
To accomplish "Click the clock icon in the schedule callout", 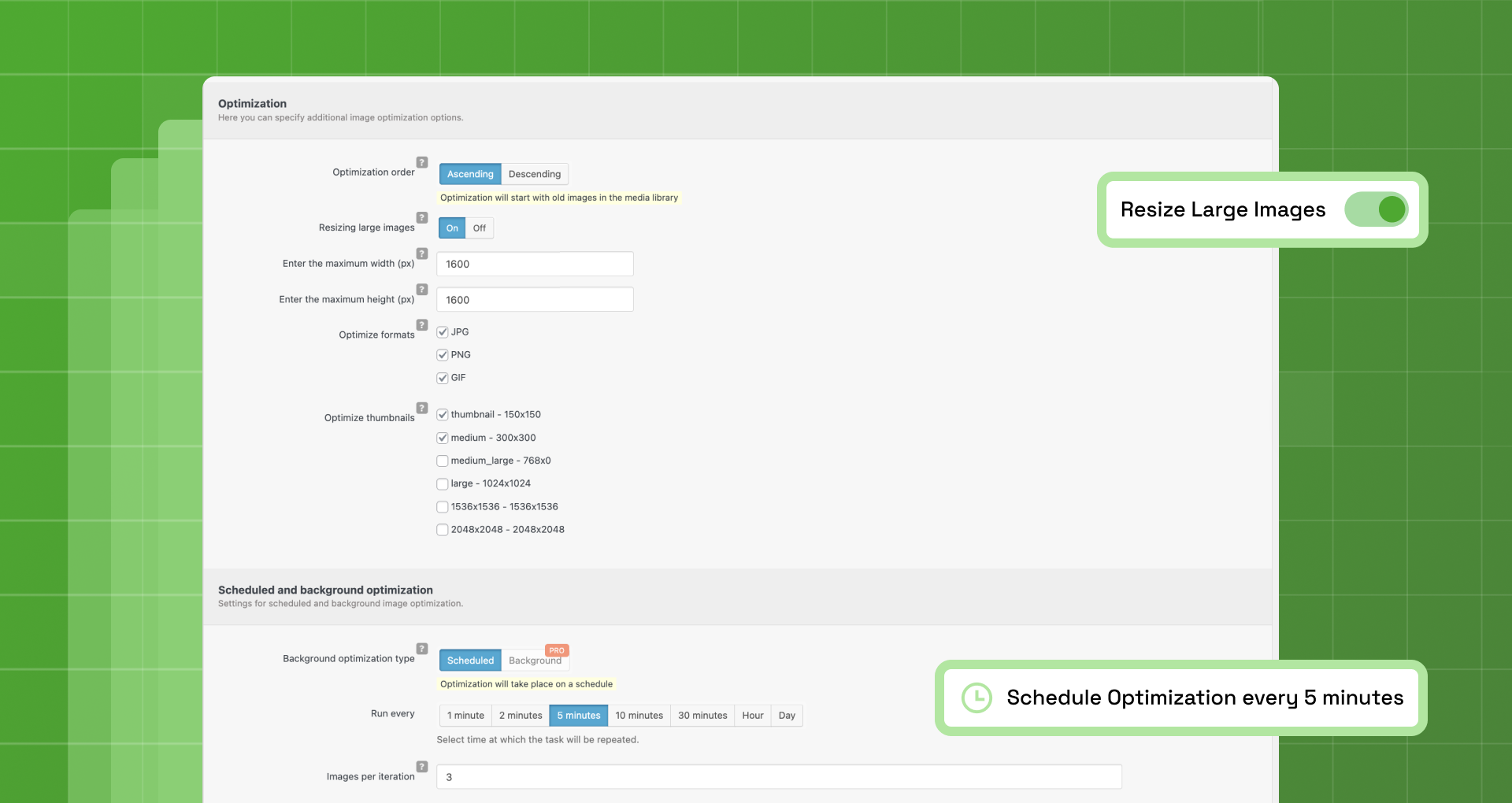I will 976,698.
